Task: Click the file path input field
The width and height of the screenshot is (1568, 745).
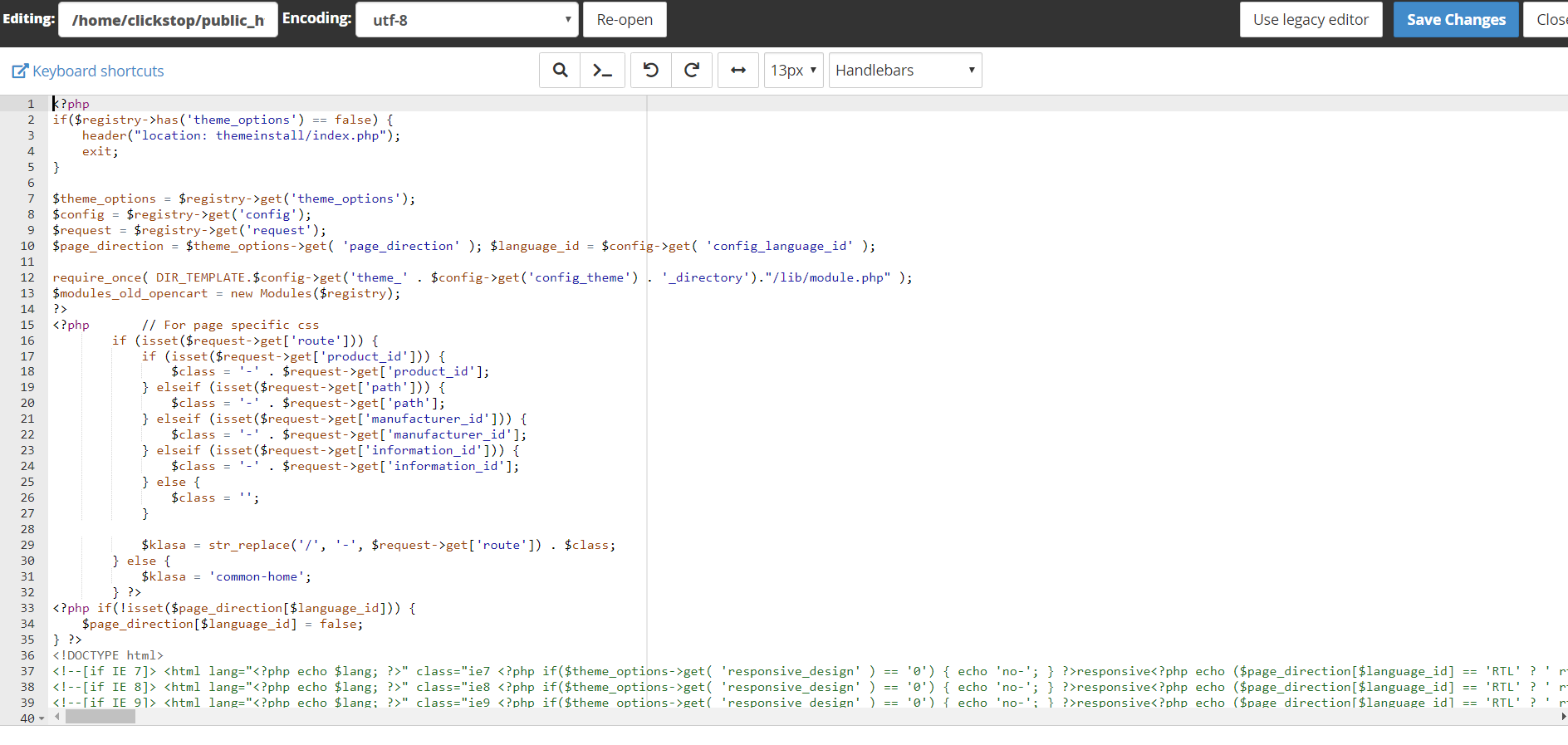Action: (x=168, y=20)
